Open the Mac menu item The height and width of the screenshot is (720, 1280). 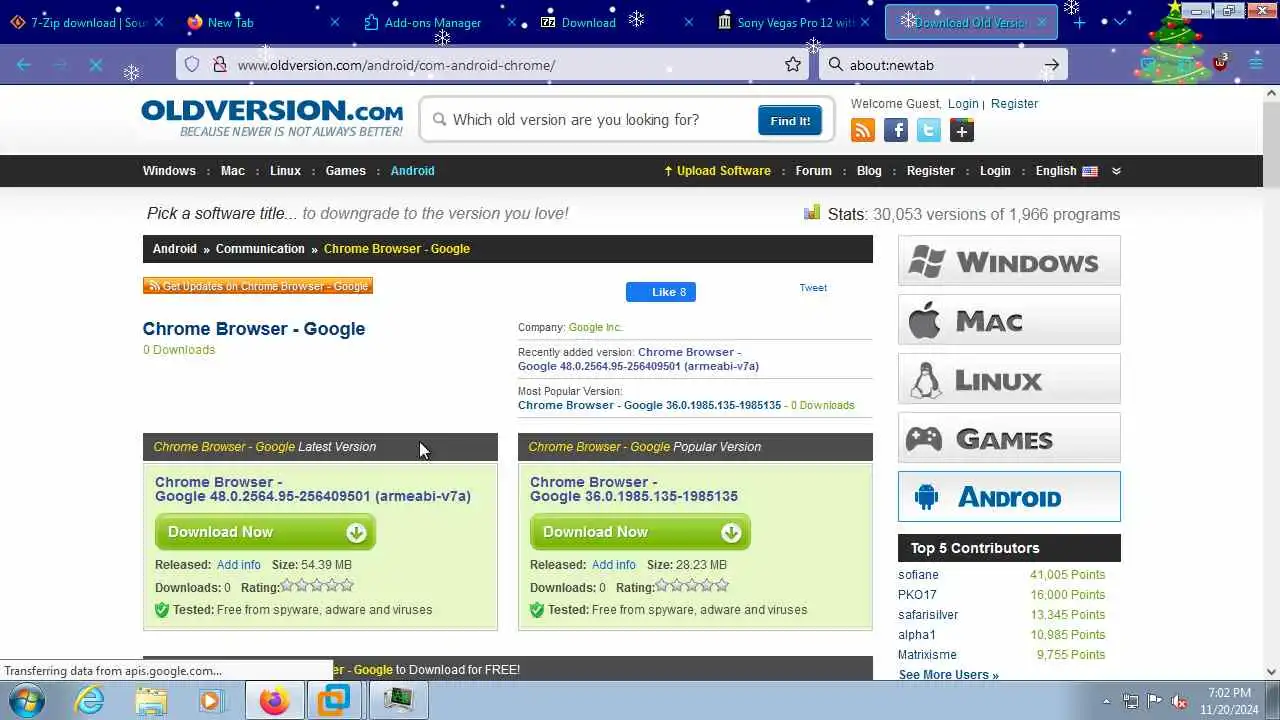point(233,171)
